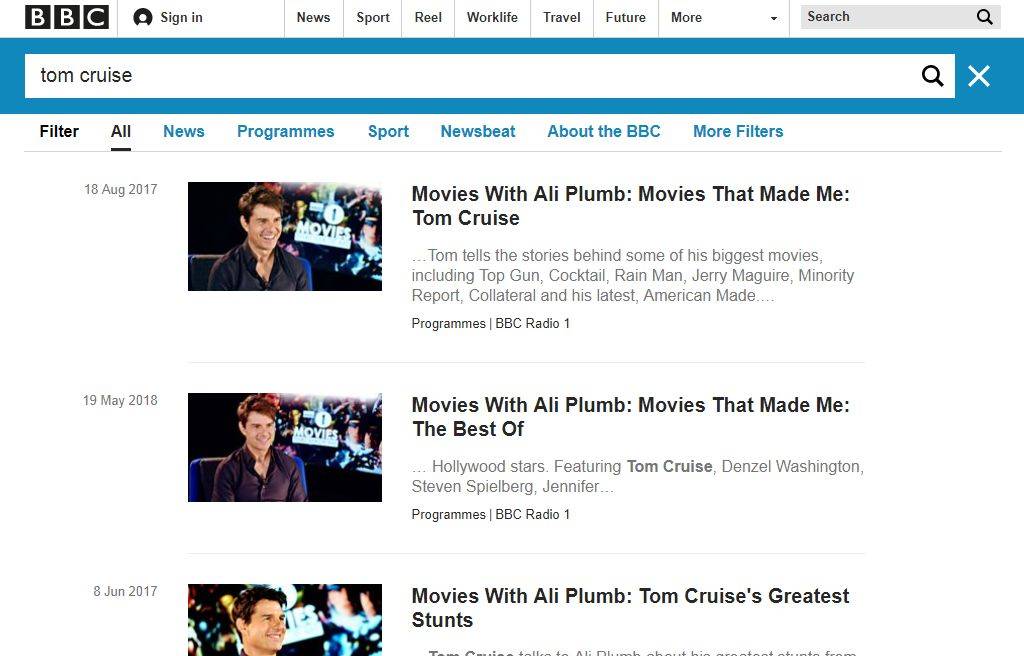Image resolution: width=1024 pixels, height=656 pixels.
Task: Click the Sign in link
Action: [182, 18]
